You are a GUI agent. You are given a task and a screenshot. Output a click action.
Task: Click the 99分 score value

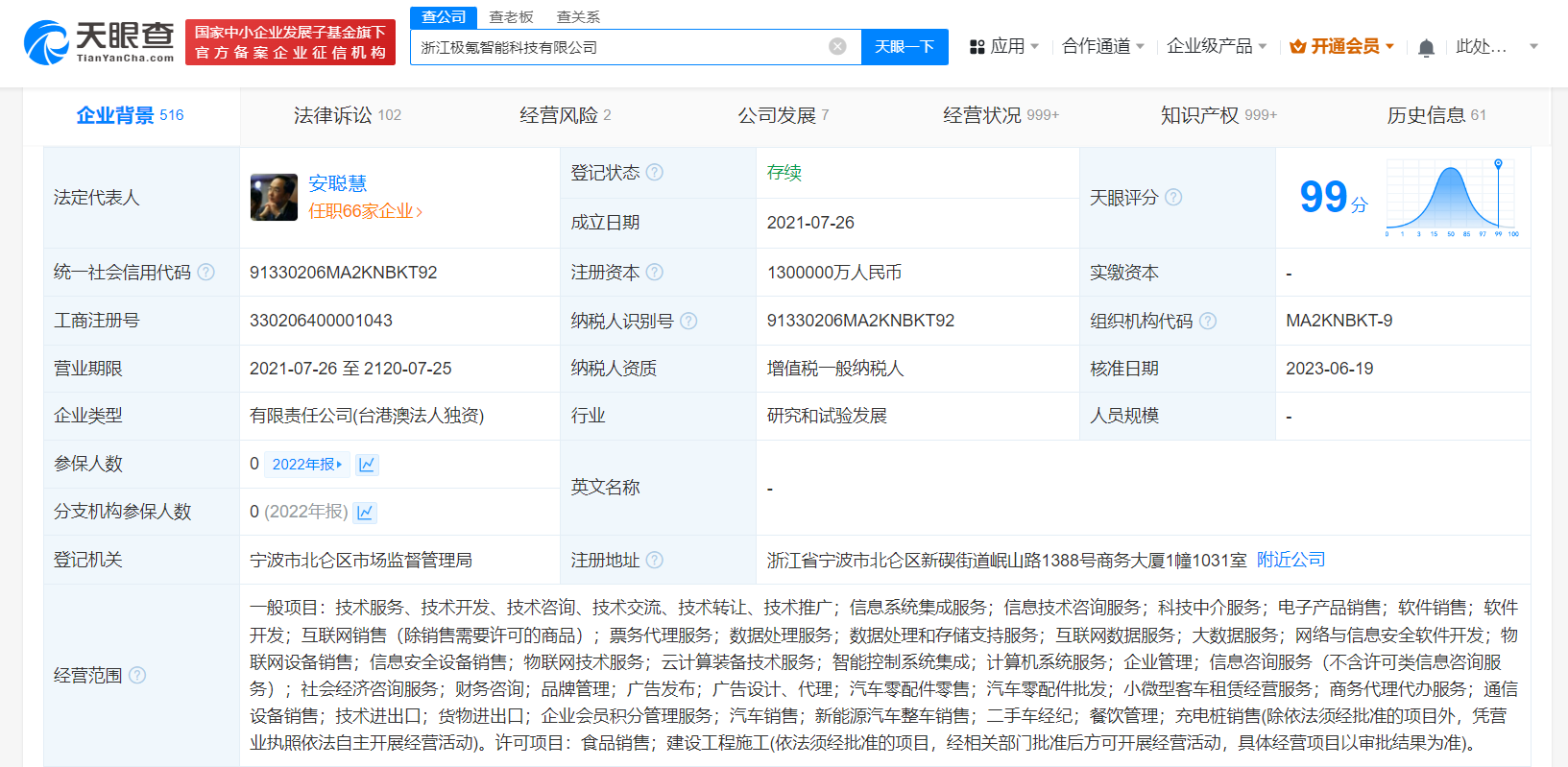point(1333,197)
